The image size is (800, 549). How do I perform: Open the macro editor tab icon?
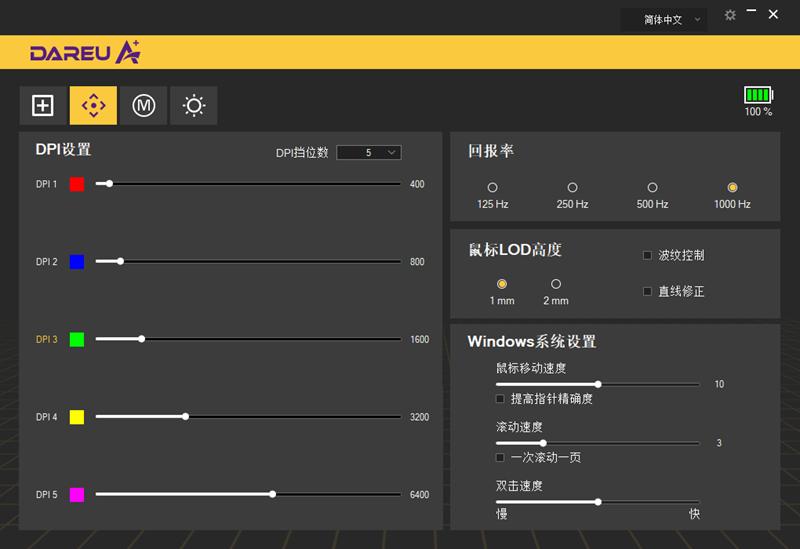pyautogui.click(x=143, y=106)
